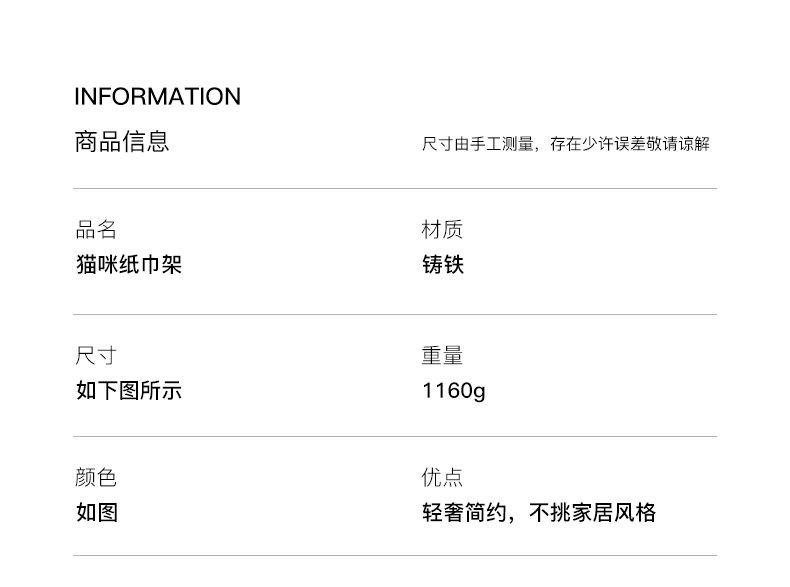Select the 如图 color value
790x587 pixels.
click(x=97, y=512)
